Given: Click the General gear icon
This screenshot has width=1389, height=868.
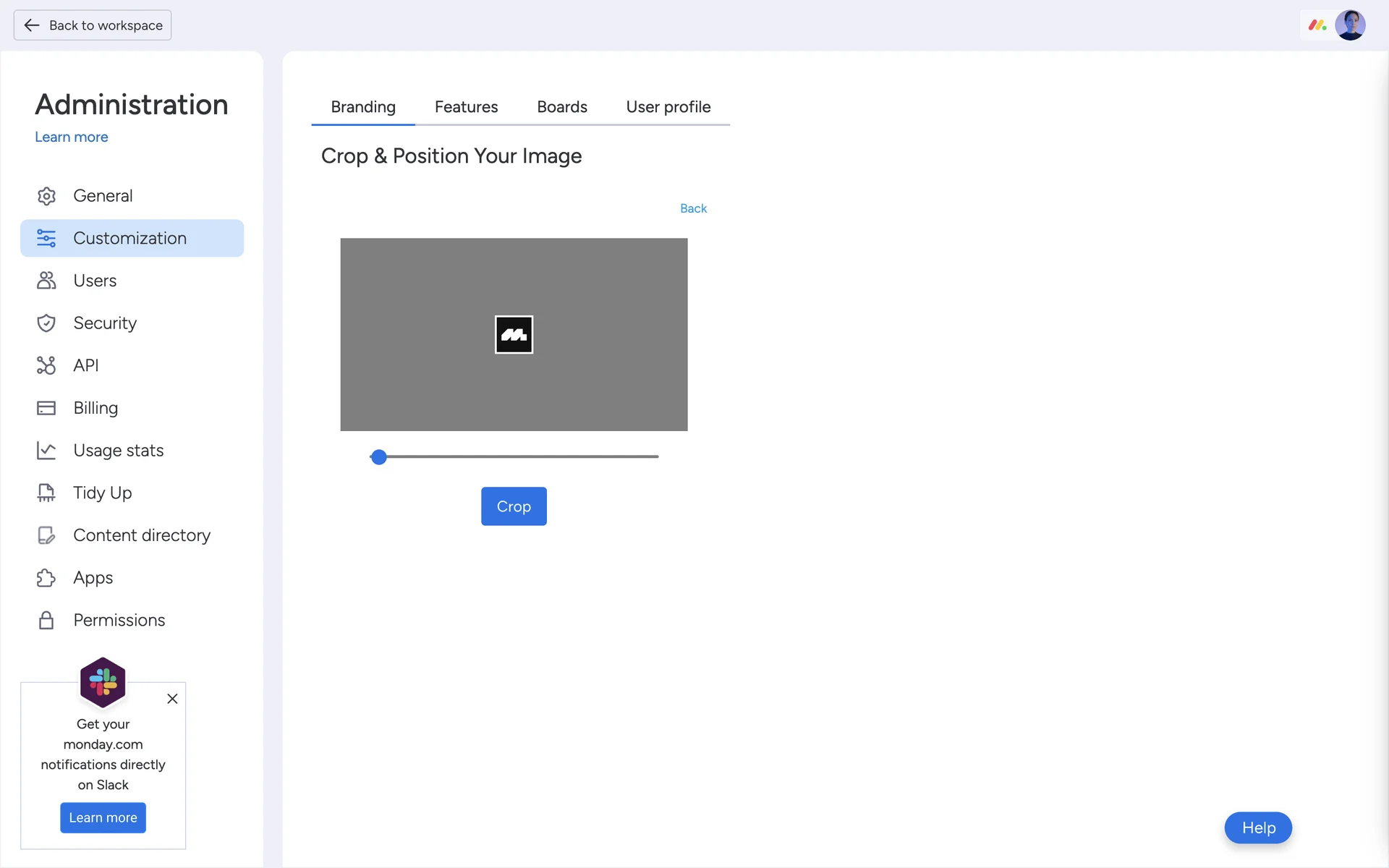Looking at the screenshot, I should [46, 196].
